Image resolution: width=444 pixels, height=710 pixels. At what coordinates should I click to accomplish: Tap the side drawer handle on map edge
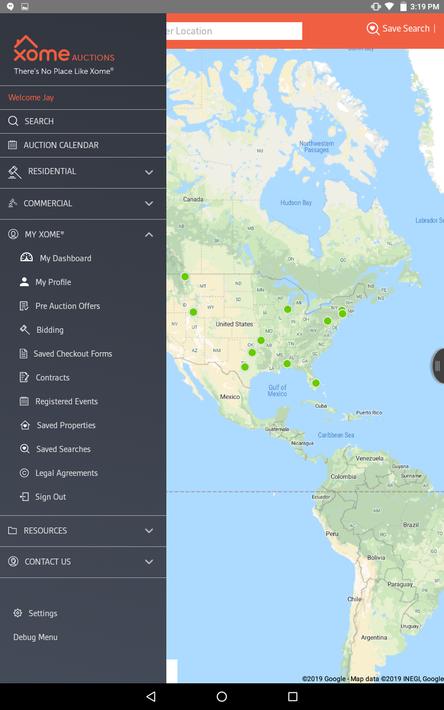438,366
